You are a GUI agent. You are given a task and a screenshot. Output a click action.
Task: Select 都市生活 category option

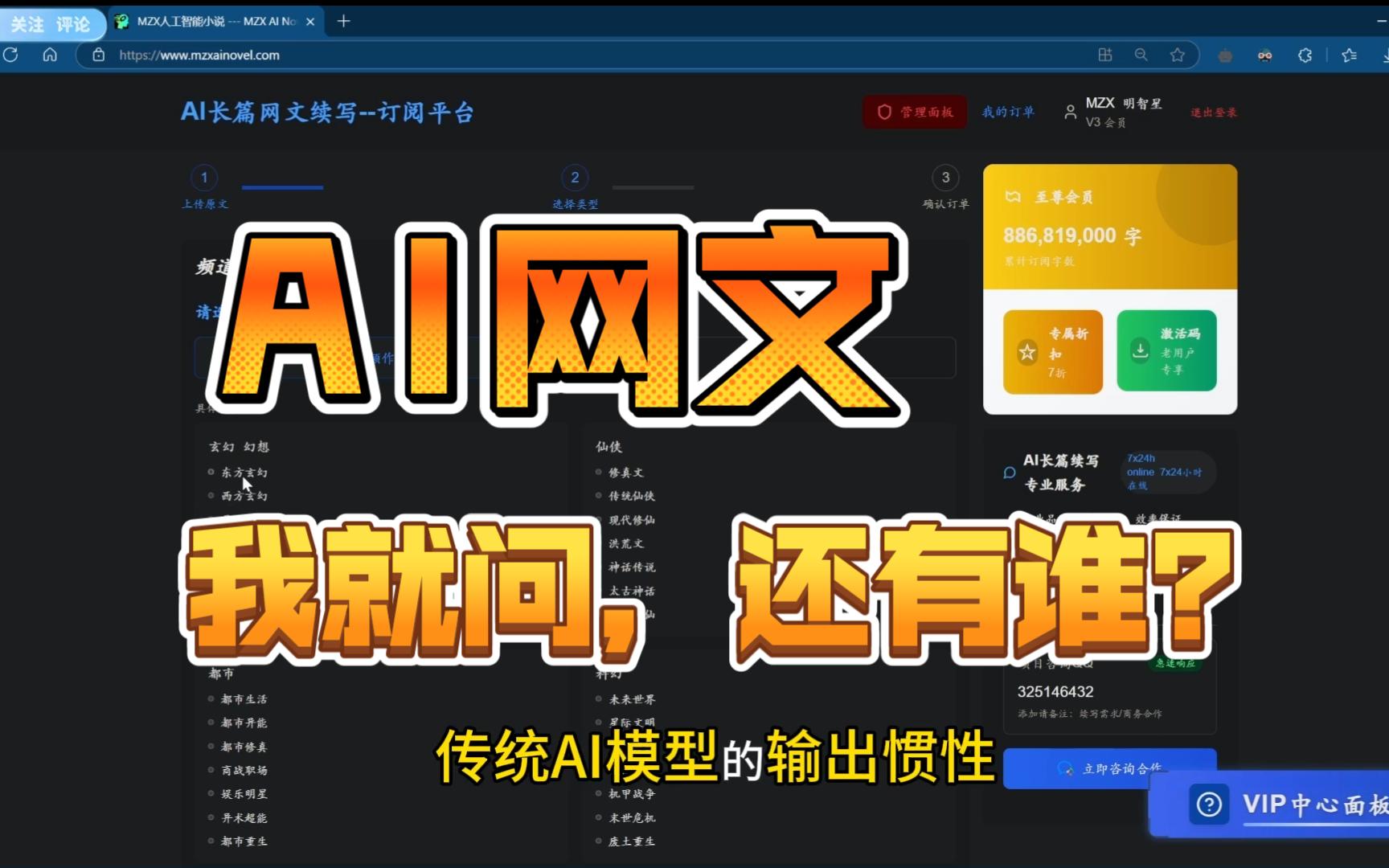238,699
